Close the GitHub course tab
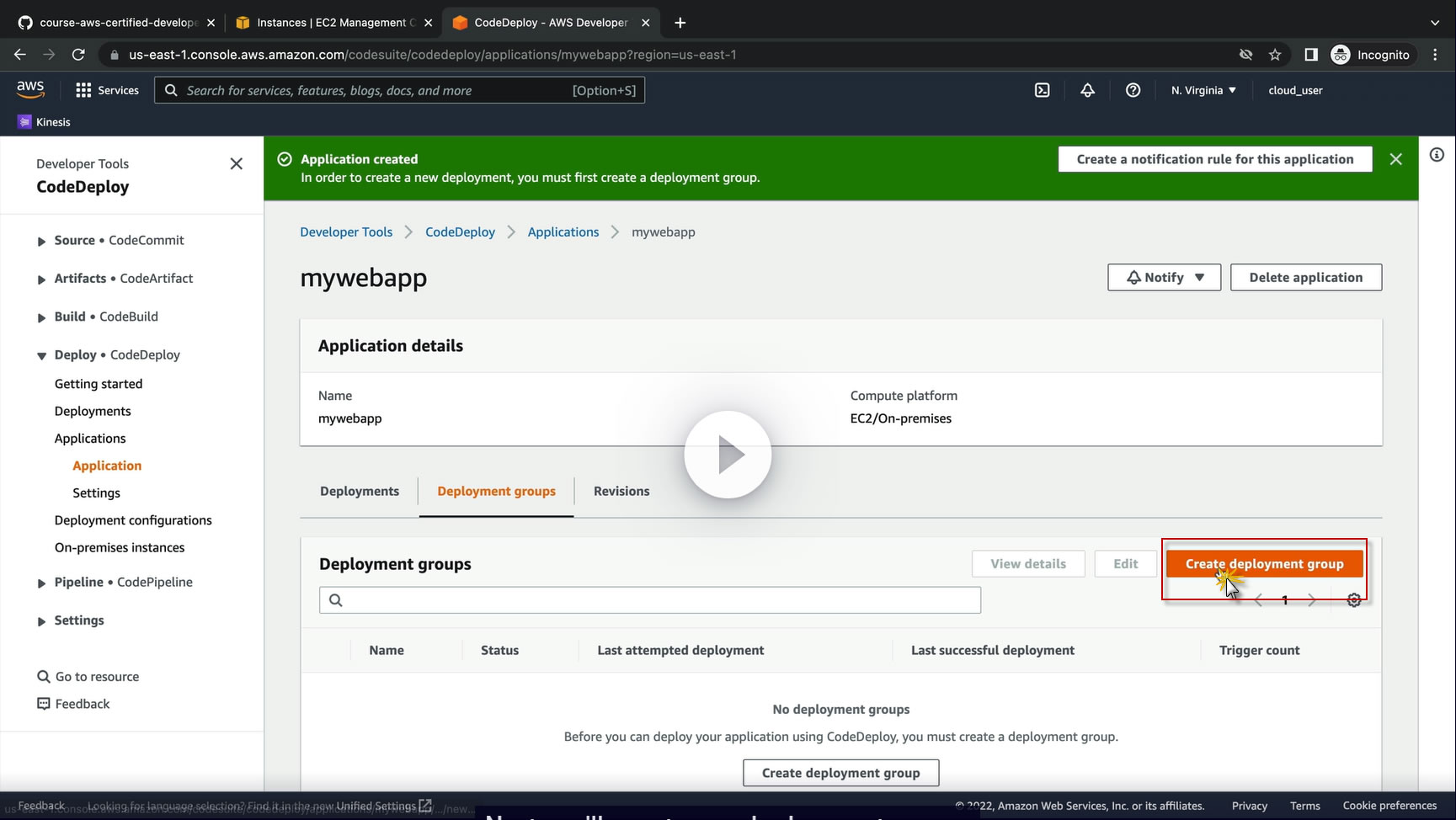This screenshot has width=1456, height=820. click(211, 23)
